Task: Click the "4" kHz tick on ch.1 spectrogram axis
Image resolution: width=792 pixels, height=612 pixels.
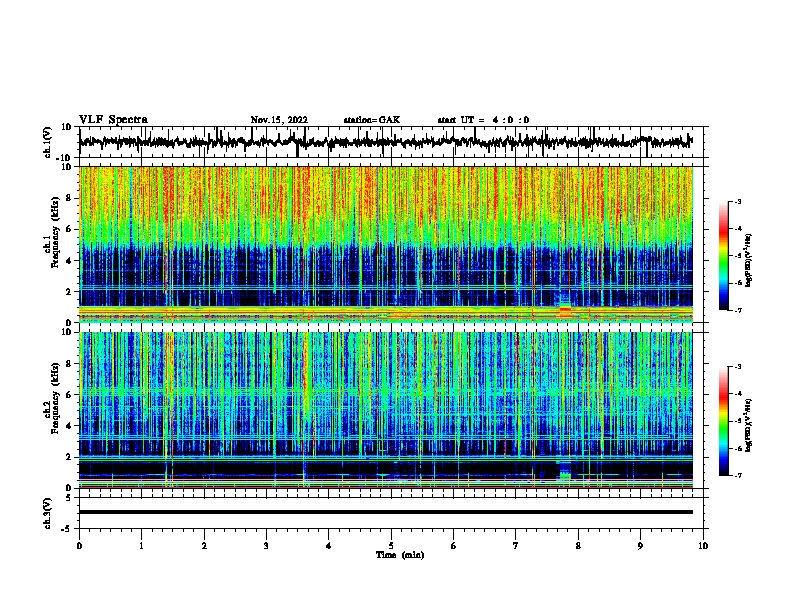Action: pos(69,261)
